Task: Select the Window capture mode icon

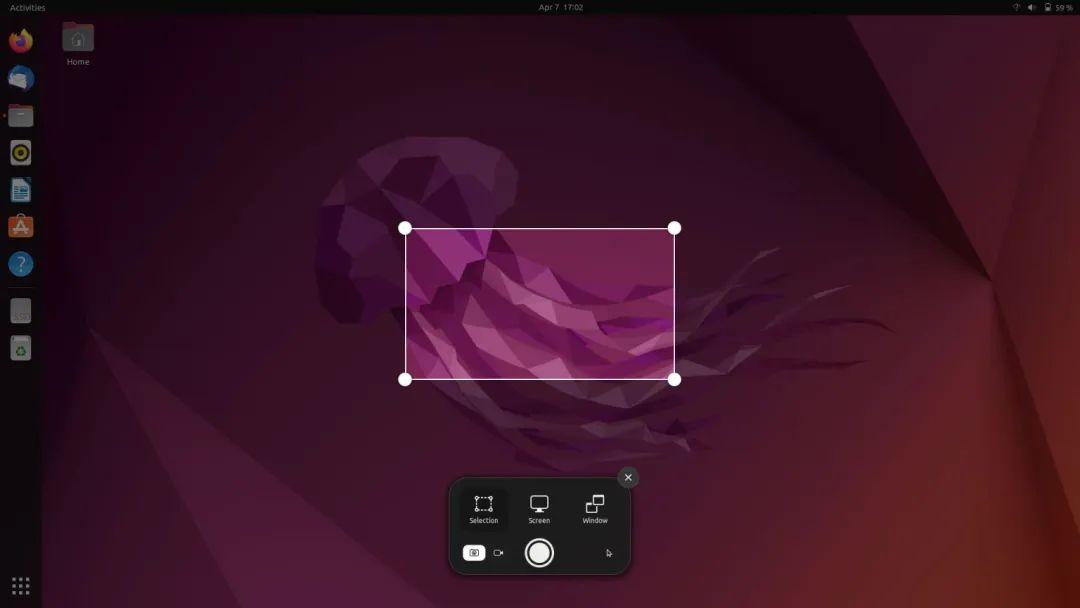Action: pos(594,505)
